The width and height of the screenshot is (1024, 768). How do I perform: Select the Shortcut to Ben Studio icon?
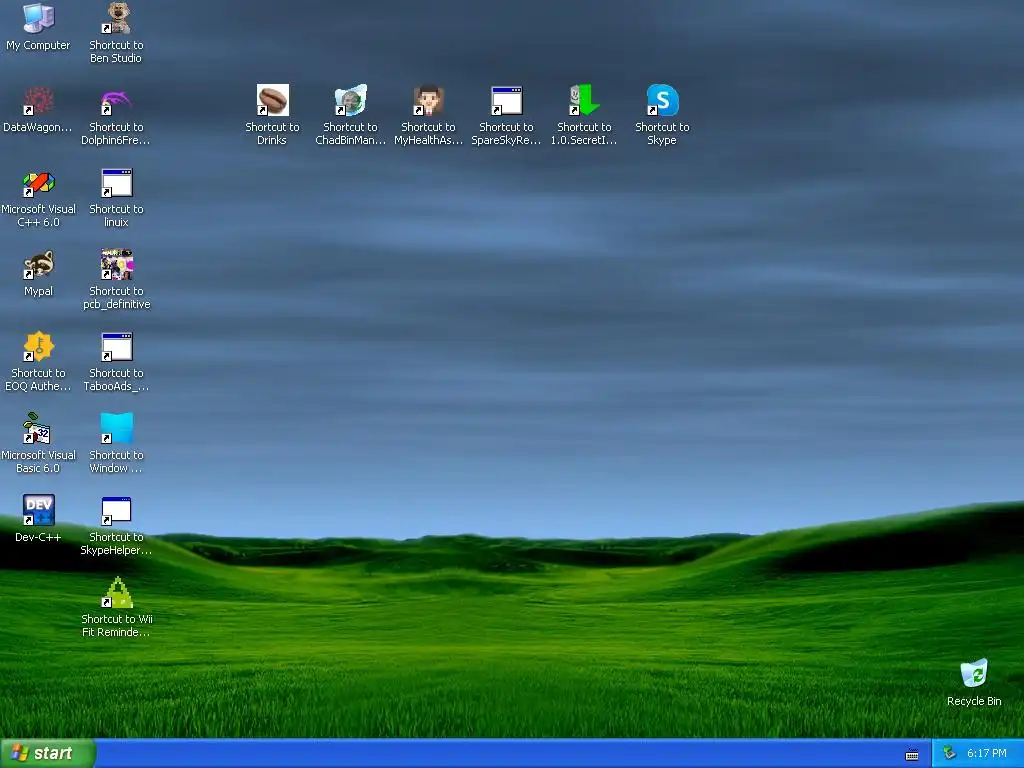pos(116,18)
